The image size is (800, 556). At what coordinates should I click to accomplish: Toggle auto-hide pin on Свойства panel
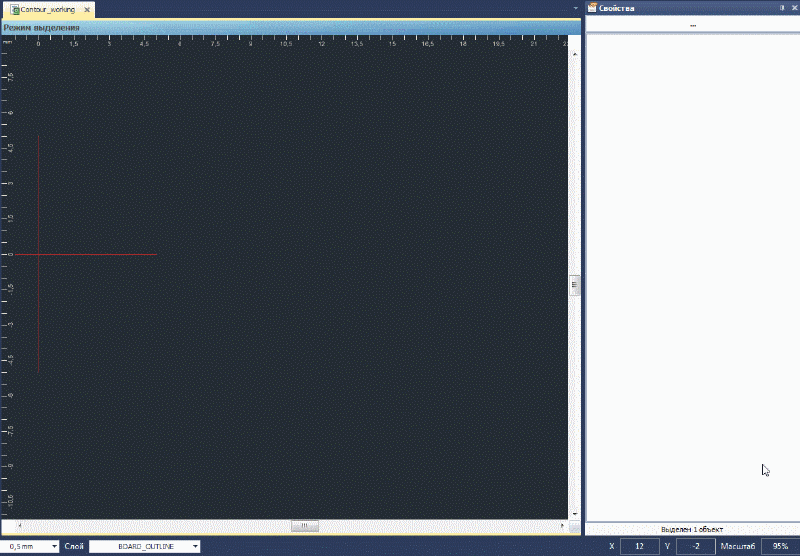781,8
